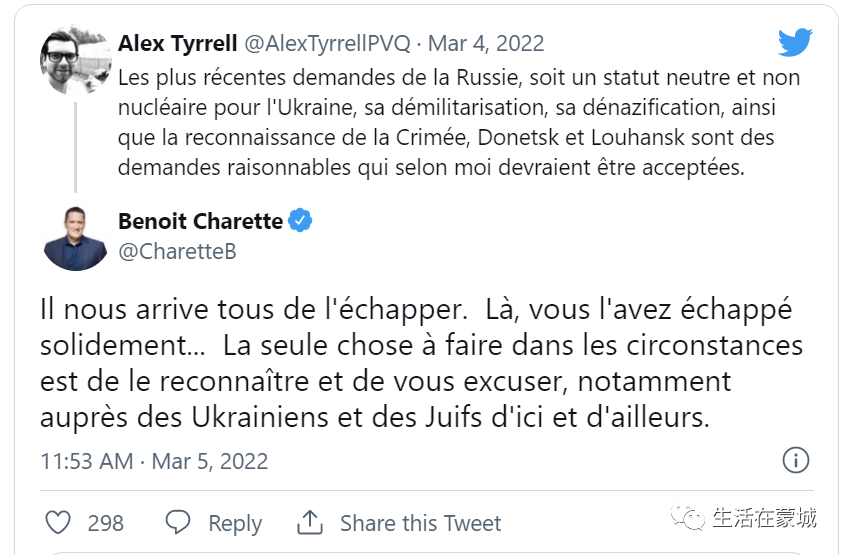Click the Benoit Charette display name
Viewport: 844px width, 555px height.
click(x=200, y=221)
